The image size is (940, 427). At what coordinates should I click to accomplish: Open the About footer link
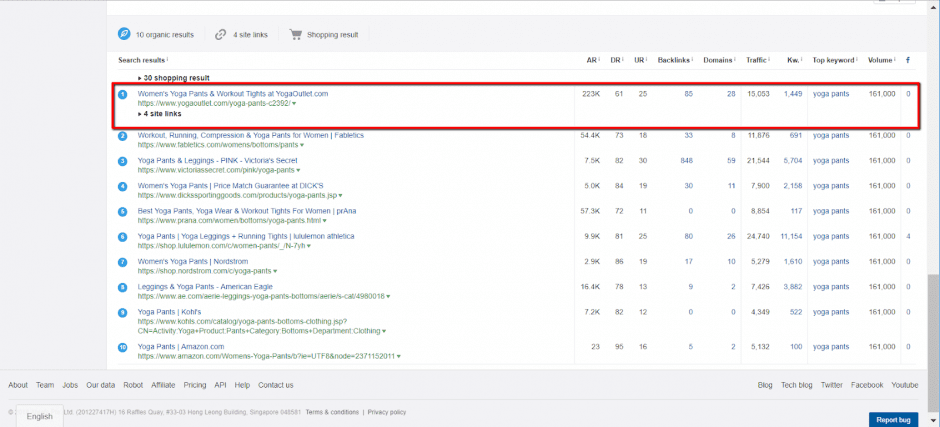(18, 385)
